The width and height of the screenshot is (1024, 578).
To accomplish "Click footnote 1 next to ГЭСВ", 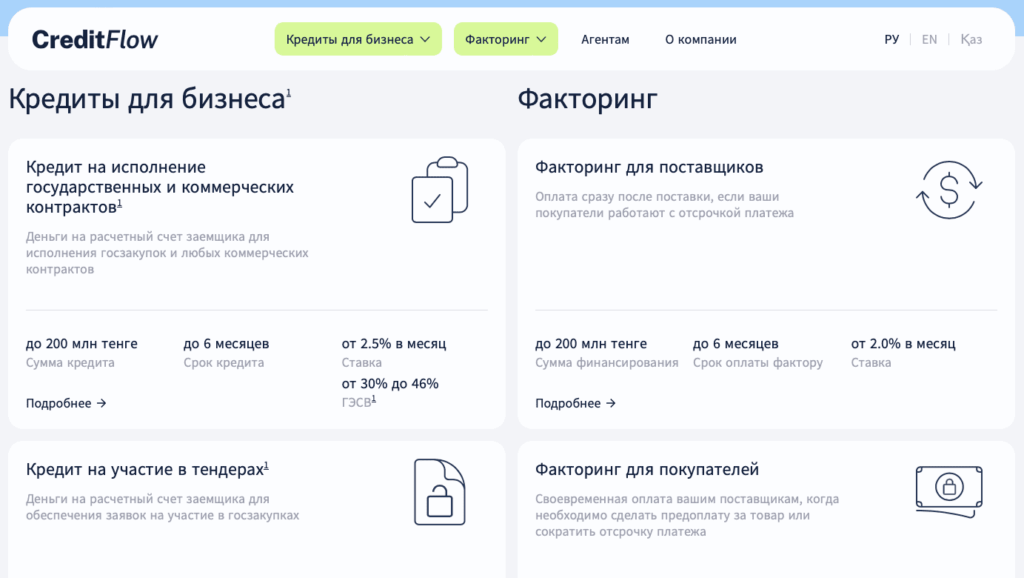I will click(374, 399).
